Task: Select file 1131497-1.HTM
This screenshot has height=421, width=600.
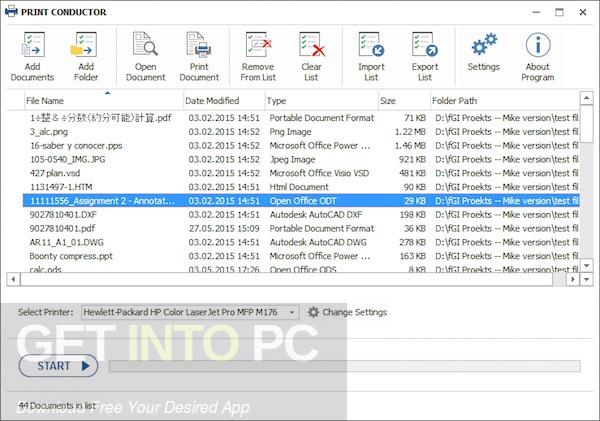Action: pyautogui.click(x=61, y=187)
